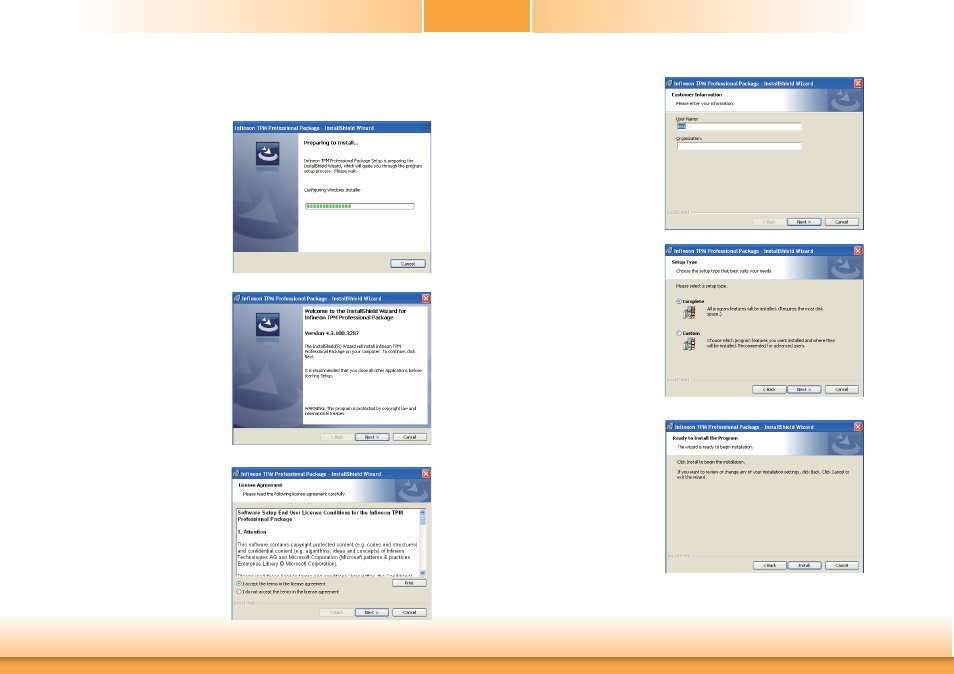Click scroll up arrow in license text box

[x=421, y=512]
